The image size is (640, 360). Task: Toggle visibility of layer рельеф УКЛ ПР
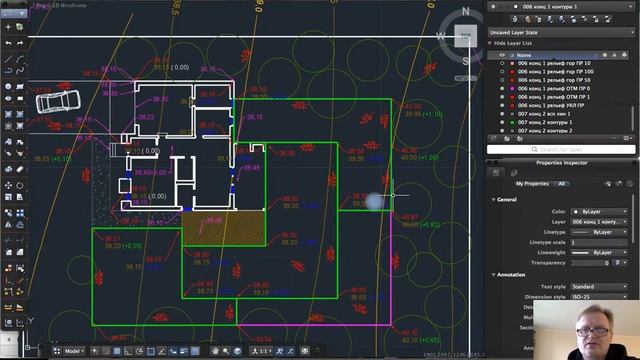click(502, 105)
